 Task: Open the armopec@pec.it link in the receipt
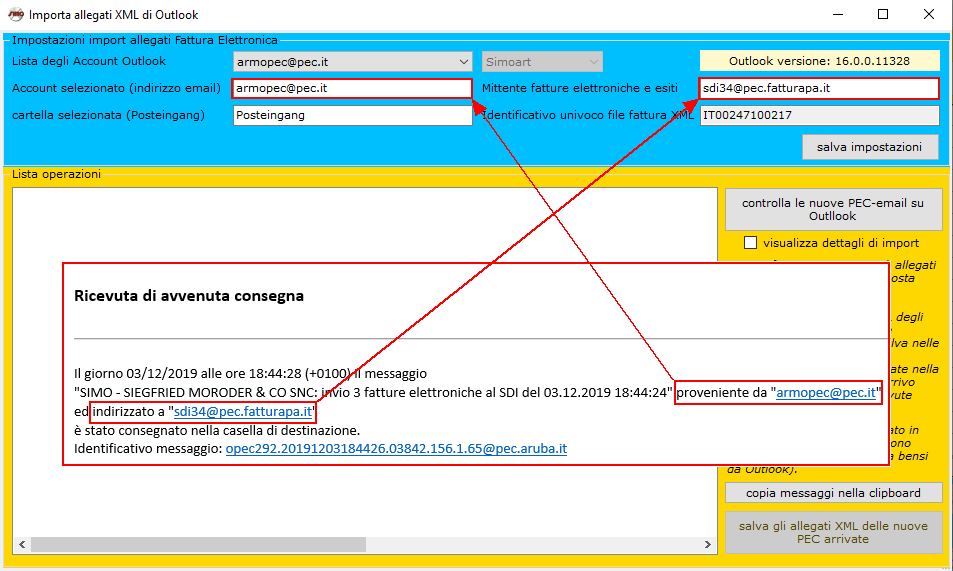pyautogui.click(x=827, y=393)
